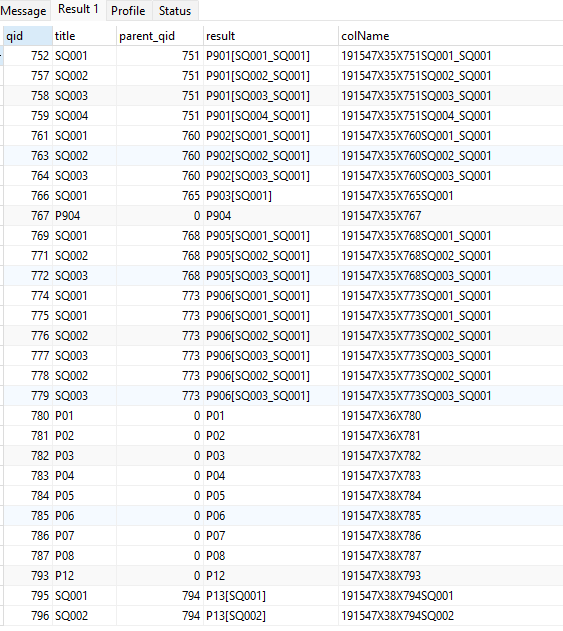Click colName cell 191547X36X781
Viewport: 563px width, 631px height.
(451, 436)
